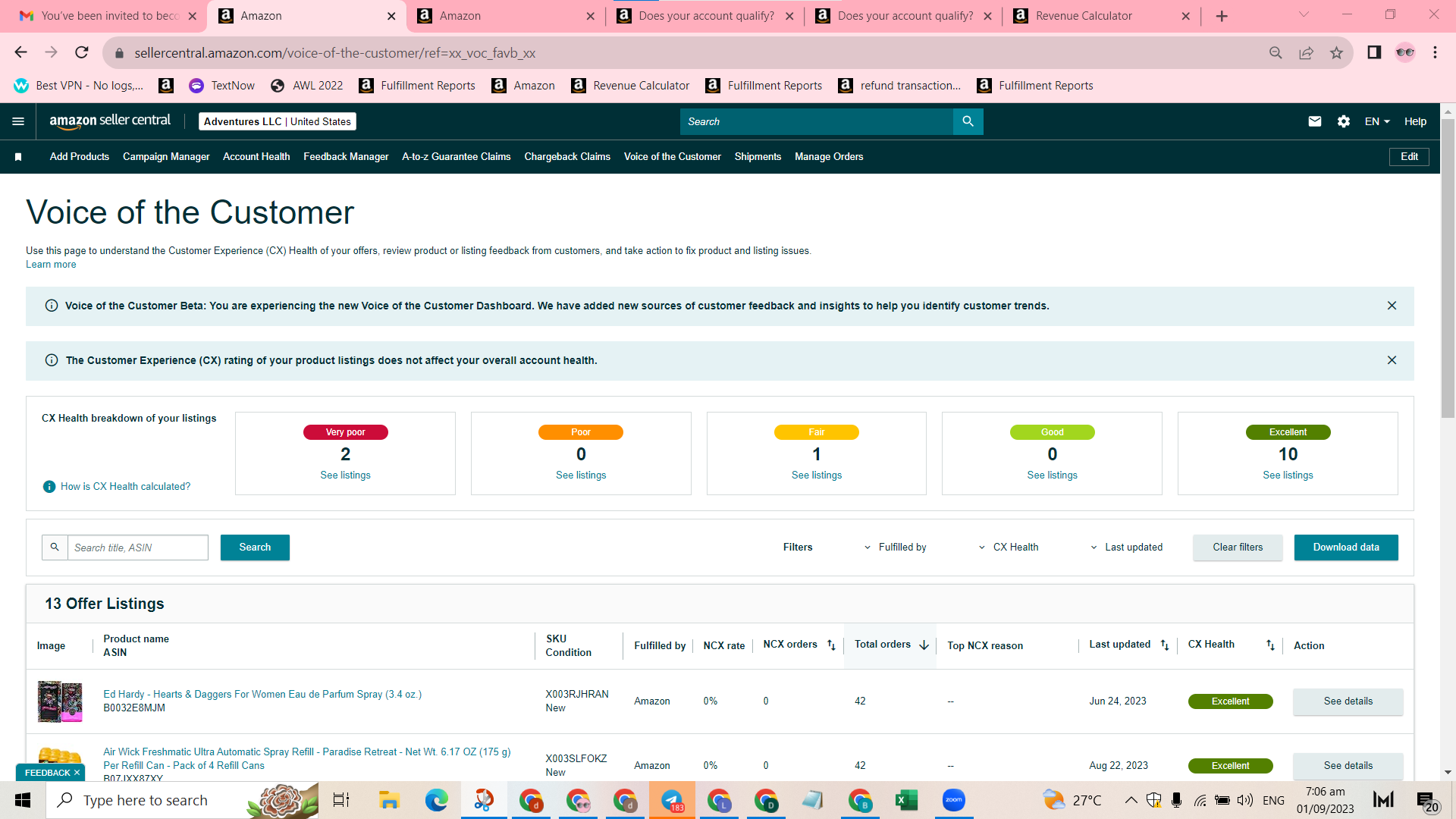Open the messages envelope icon
Screen dimensions: 1456x819
click(x=1315, y=121)
